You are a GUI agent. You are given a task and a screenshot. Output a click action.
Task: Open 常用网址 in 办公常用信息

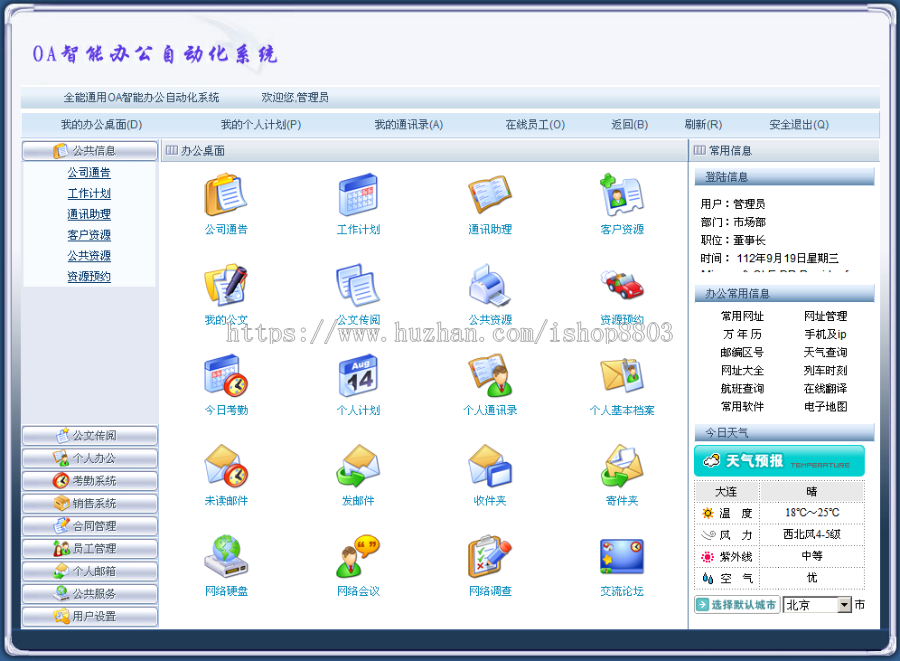pyautogui.click(x=742, y=316)
